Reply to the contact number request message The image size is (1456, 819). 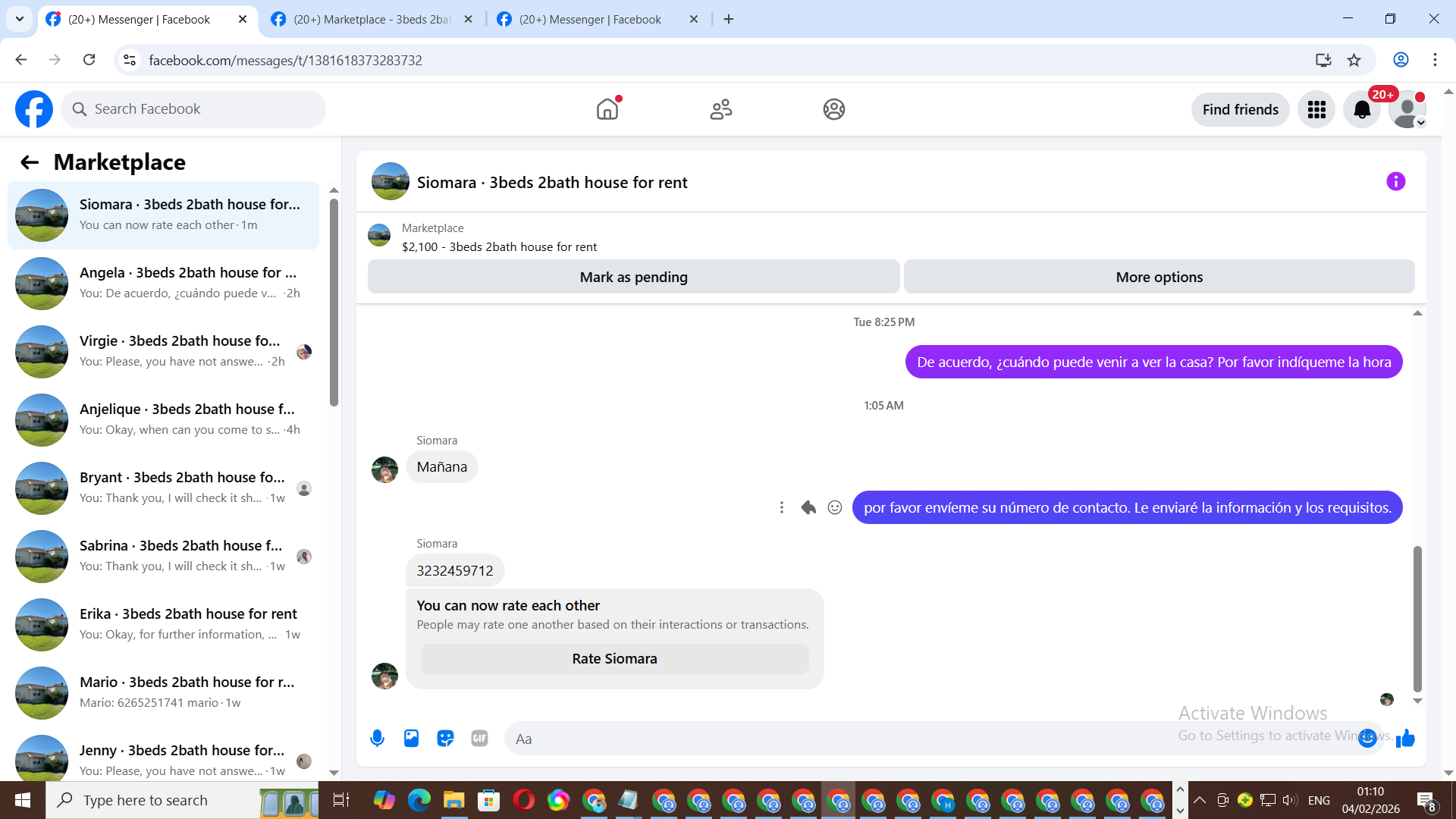pos(808,507)
